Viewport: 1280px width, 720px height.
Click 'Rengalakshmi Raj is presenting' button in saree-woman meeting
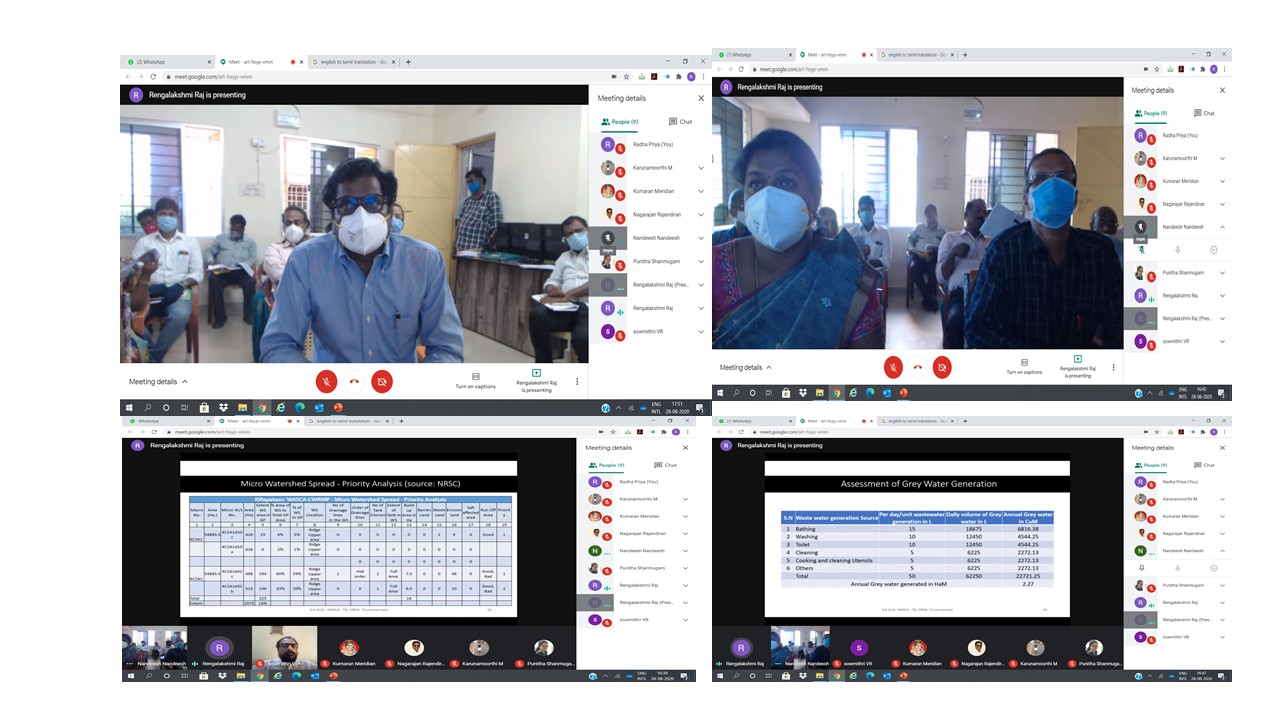click(1077, 366)
